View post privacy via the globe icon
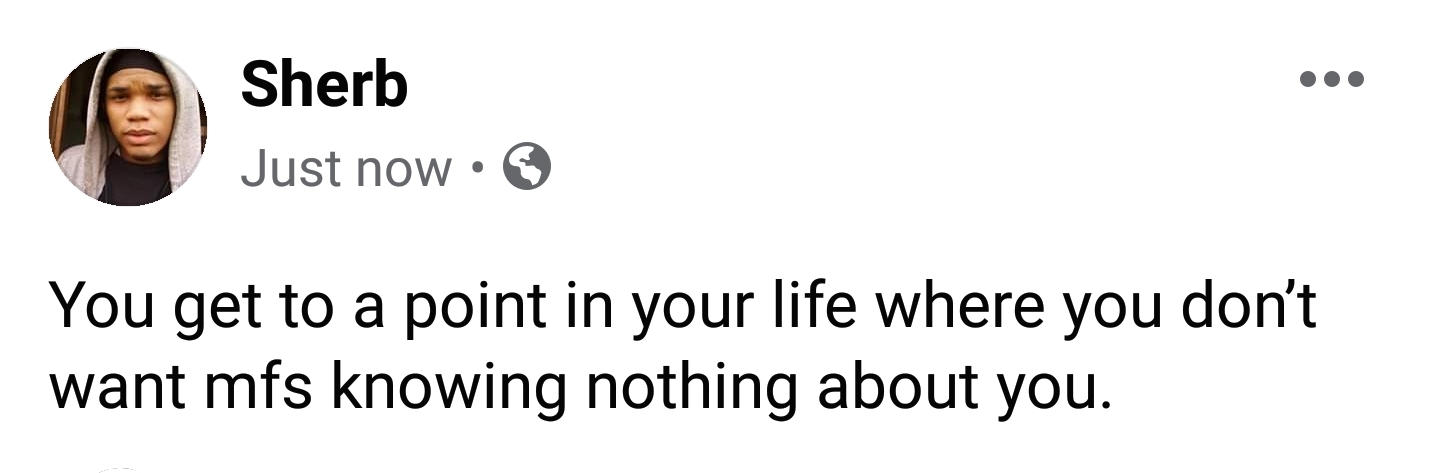1440x473 pixels. pos(527,167)
